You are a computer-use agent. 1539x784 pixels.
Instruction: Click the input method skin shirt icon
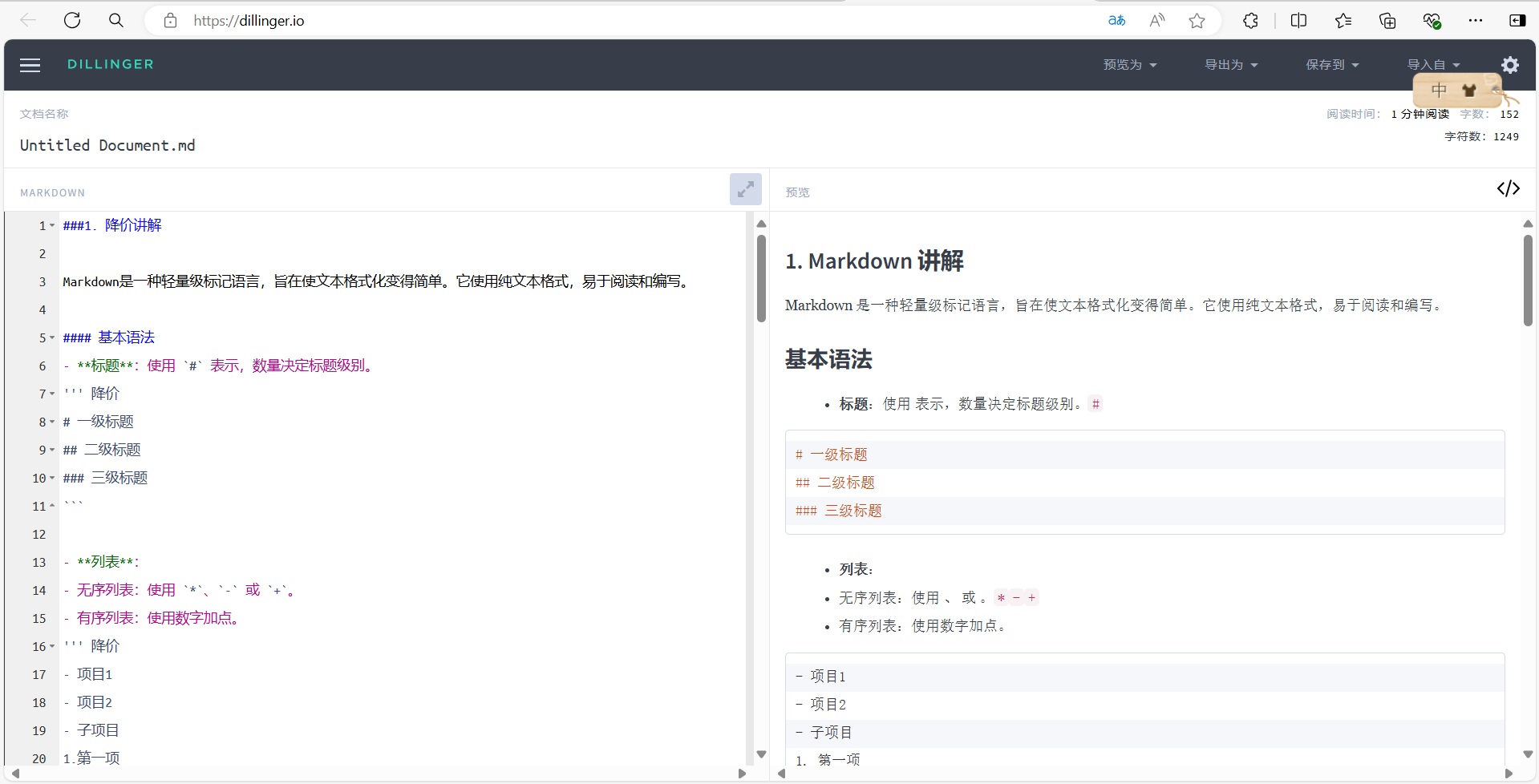[x=1469, y=91]
